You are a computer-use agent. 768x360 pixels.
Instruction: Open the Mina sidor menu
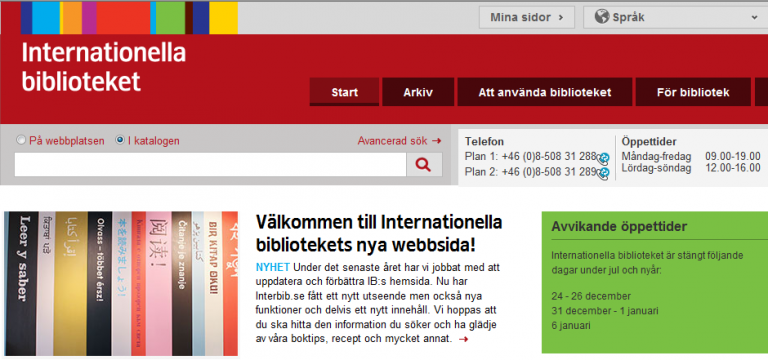pos(527,18)
